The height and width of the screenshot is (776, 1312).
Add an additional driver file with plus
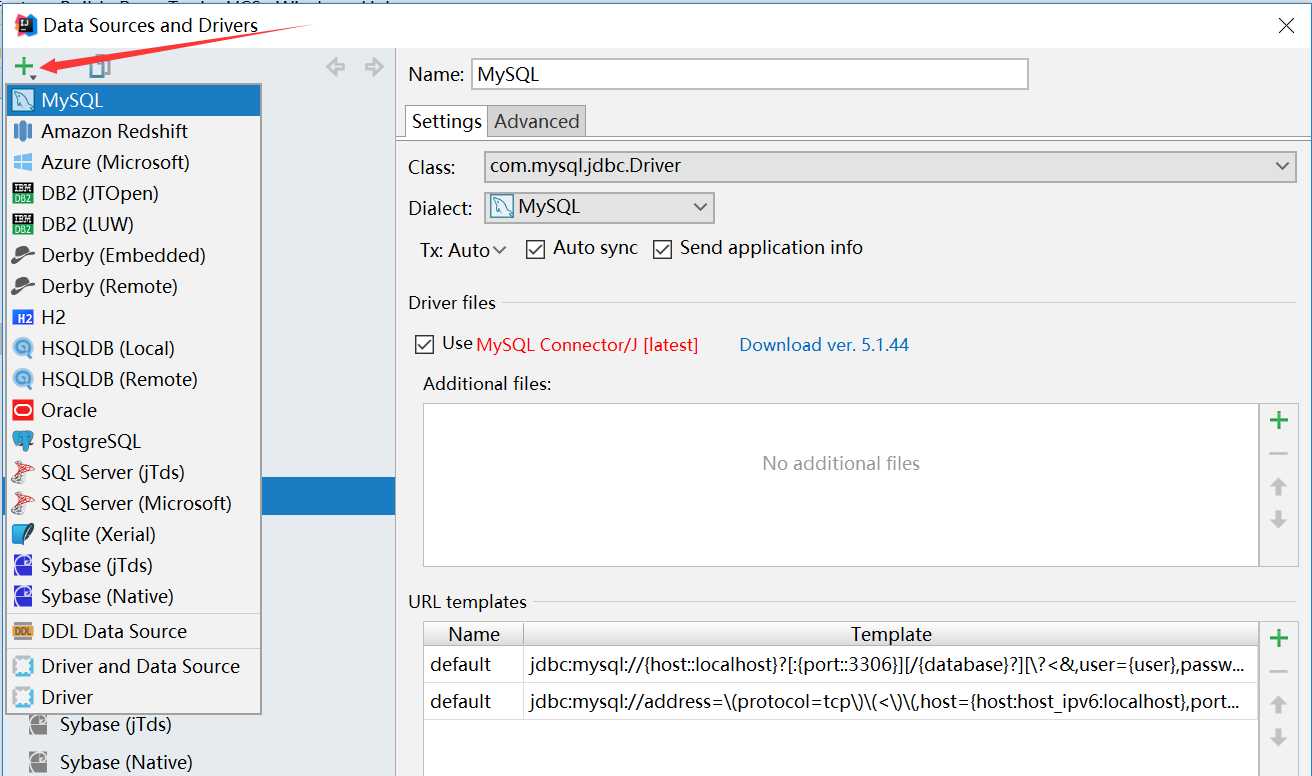pyautogui.click(x=1278, y=420)
